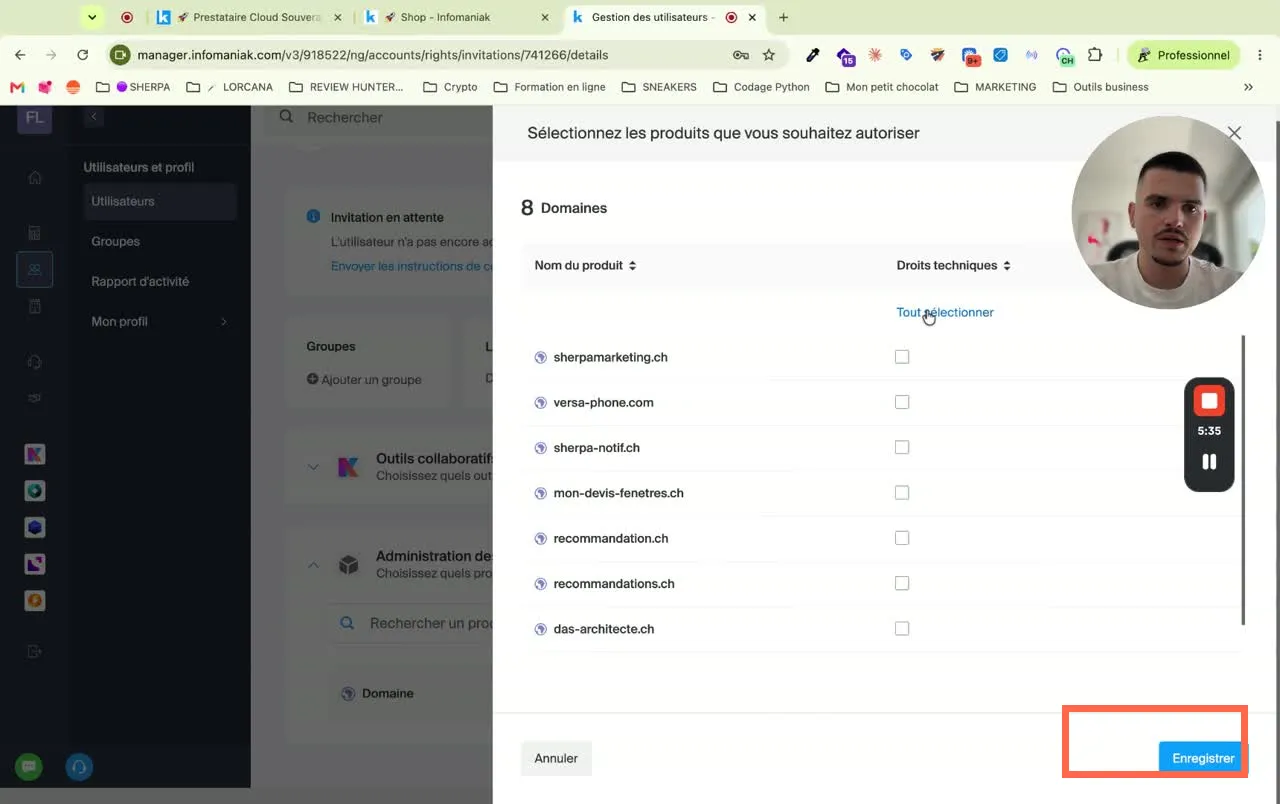The image size is (1280, 804).
Task: Open the Crypto bookmarks folder
Action: pos(451,87)
